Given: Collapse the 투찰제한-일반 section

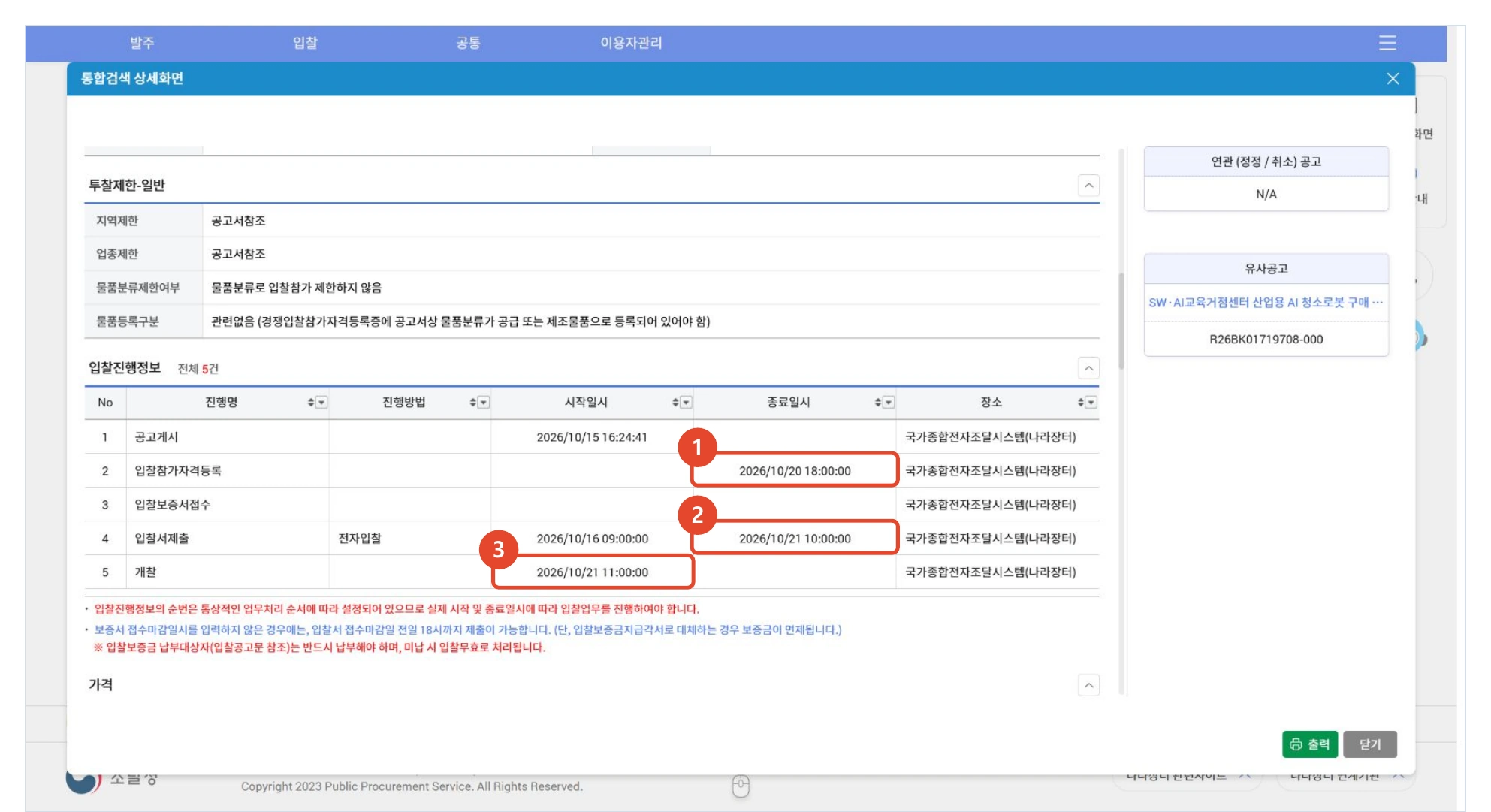Looking at the screenshot, I should coord(1088,186).
